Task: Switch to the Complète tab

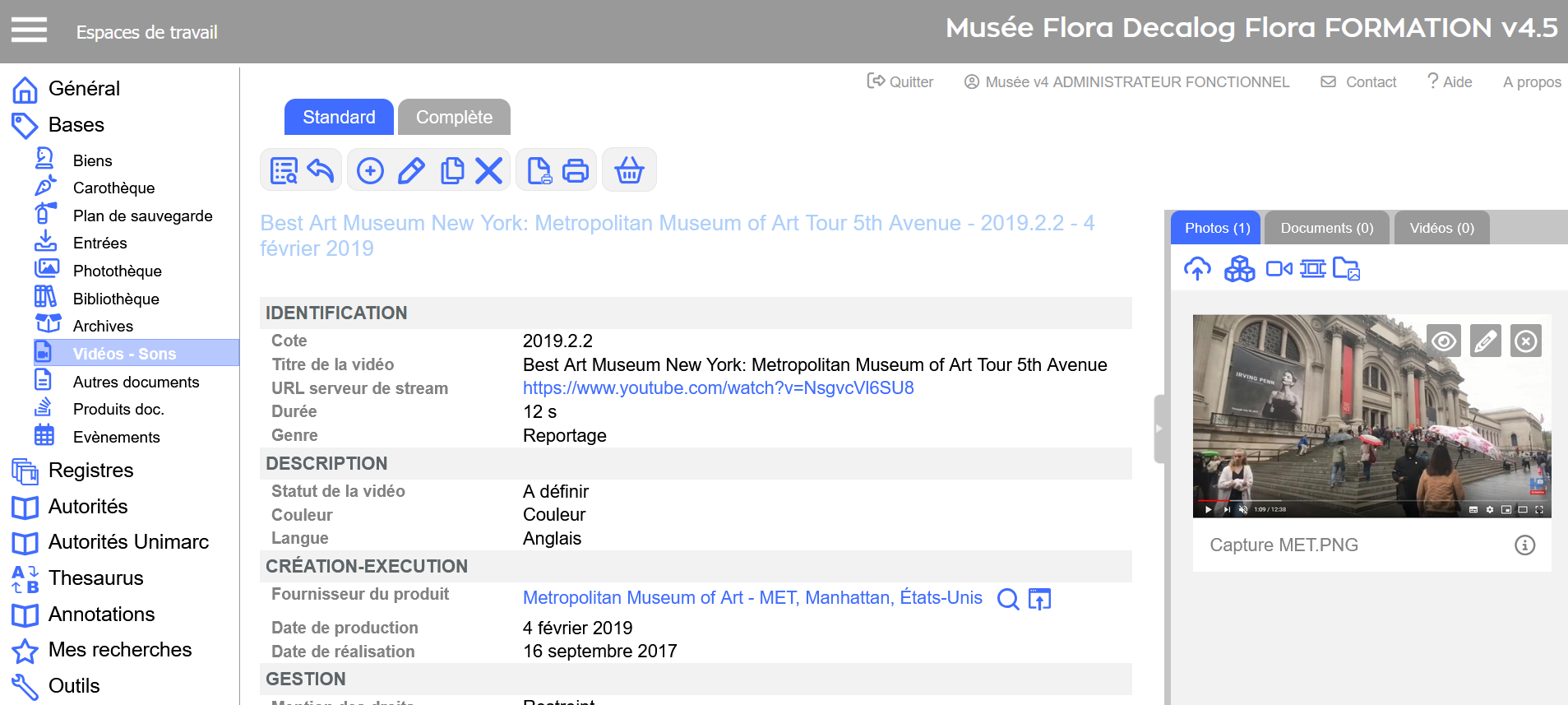Action: [454, 118]
